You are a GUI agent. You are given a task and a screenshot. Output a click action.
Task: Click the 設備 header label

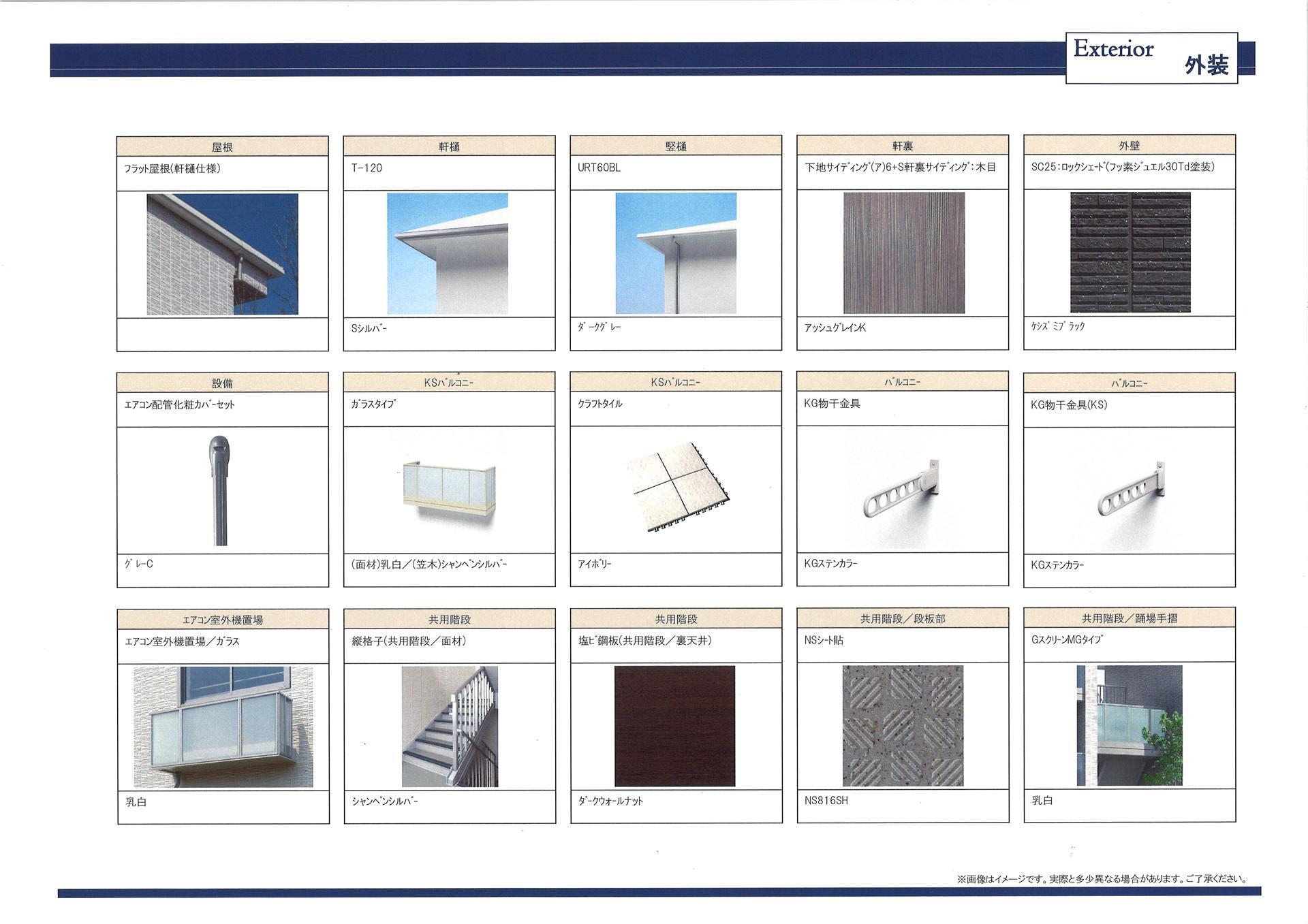point(223,383)
